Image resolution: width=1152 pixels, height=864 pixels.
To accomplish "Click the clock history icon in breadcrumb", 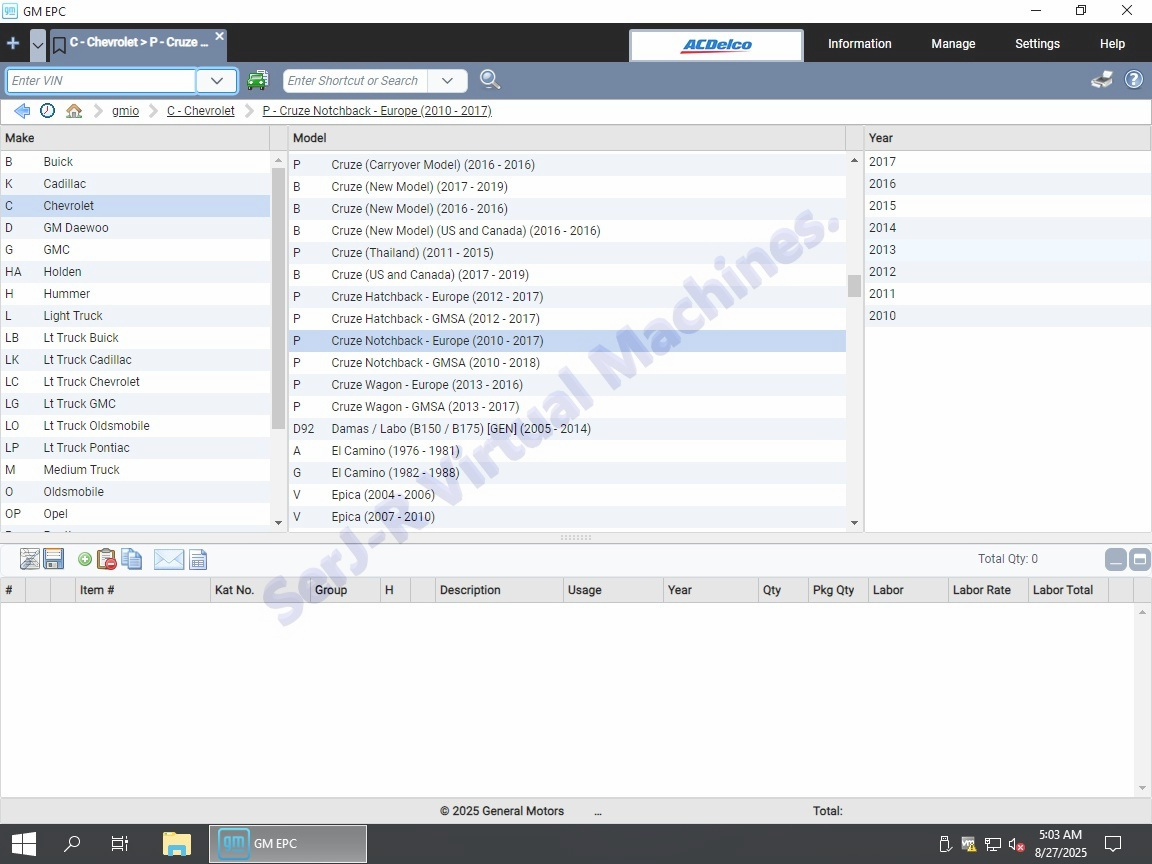I will [47, 111].
